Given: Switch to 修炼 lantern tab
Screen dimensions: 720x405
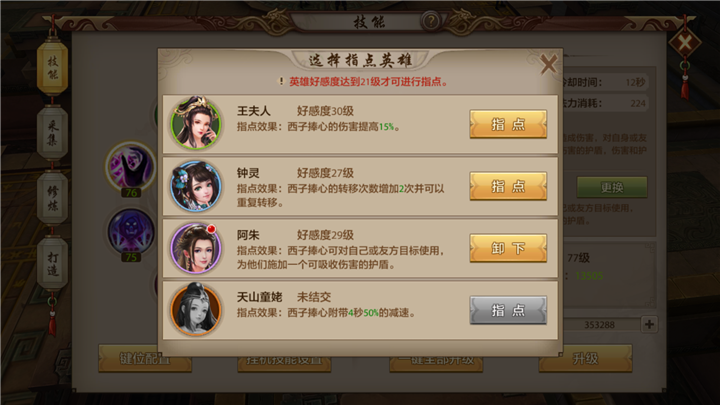Looking at the screenshot, I should click(52, 198).
